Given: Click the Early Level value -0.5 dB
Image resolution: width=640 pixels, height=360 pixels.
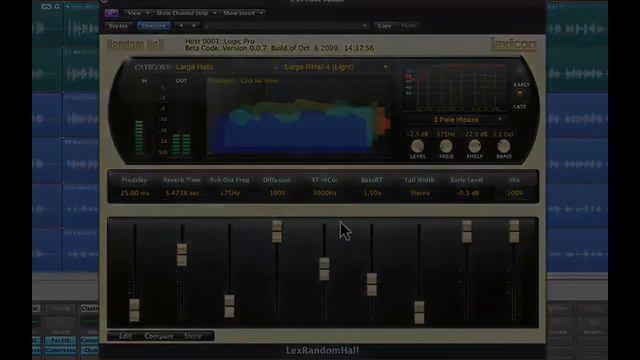Looking at the screenshot, I should point(467,193).
